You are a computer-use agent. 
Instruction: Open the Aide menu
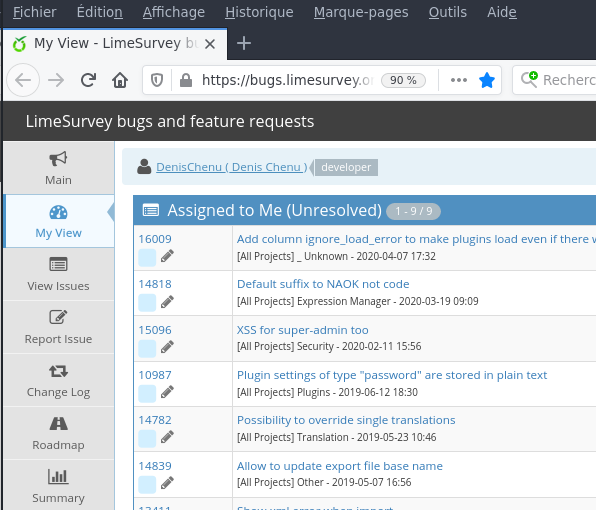coord(502,12)
